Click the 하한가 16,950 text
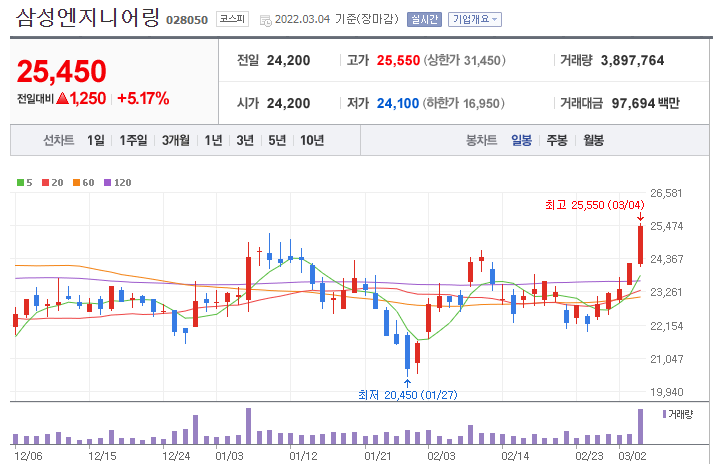Screen dimensions: 713x464 (464, 103)
